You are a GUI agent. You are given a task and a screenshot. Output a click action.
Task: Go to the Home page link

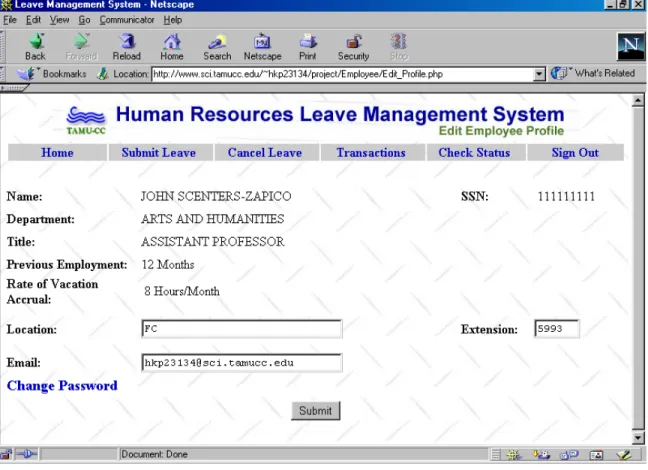click(57, 153)
